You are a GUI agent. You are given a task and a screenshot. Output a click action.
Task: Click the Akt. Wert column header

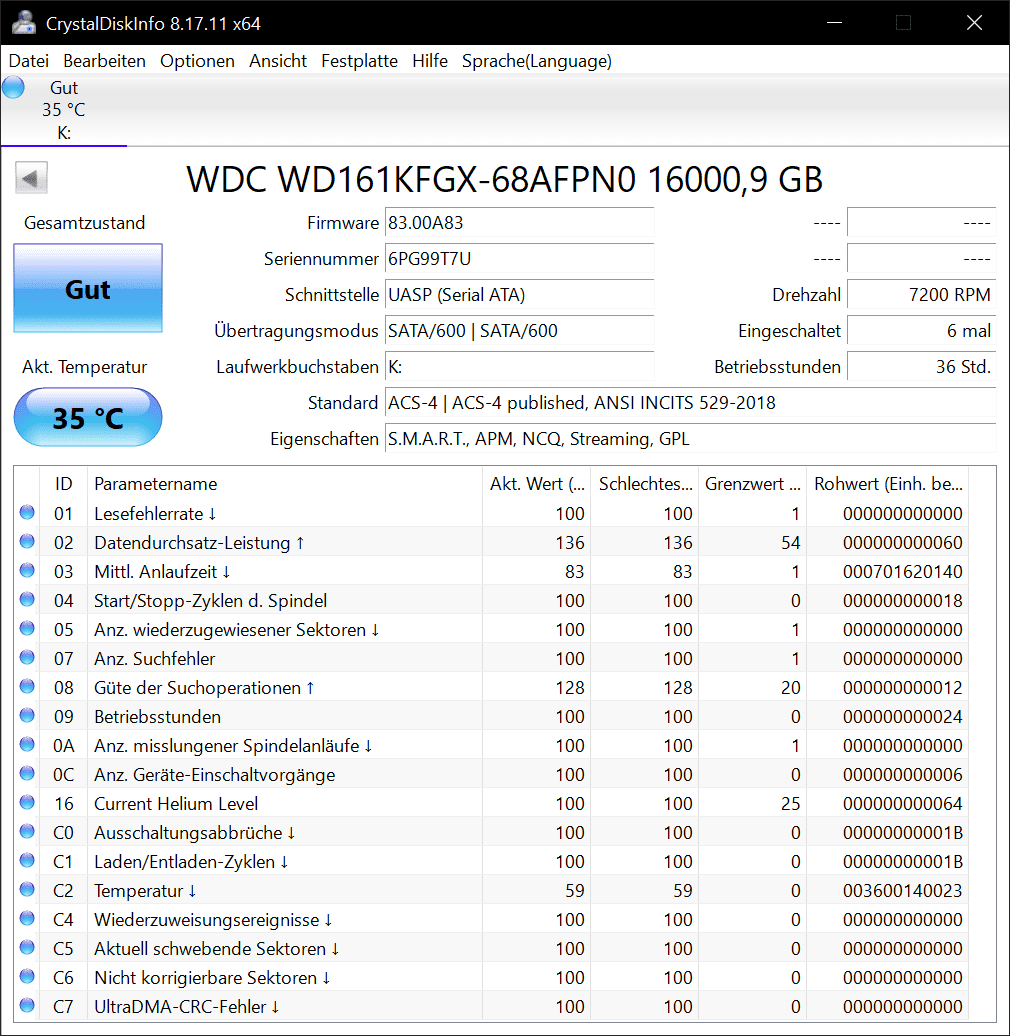(536, 484)
